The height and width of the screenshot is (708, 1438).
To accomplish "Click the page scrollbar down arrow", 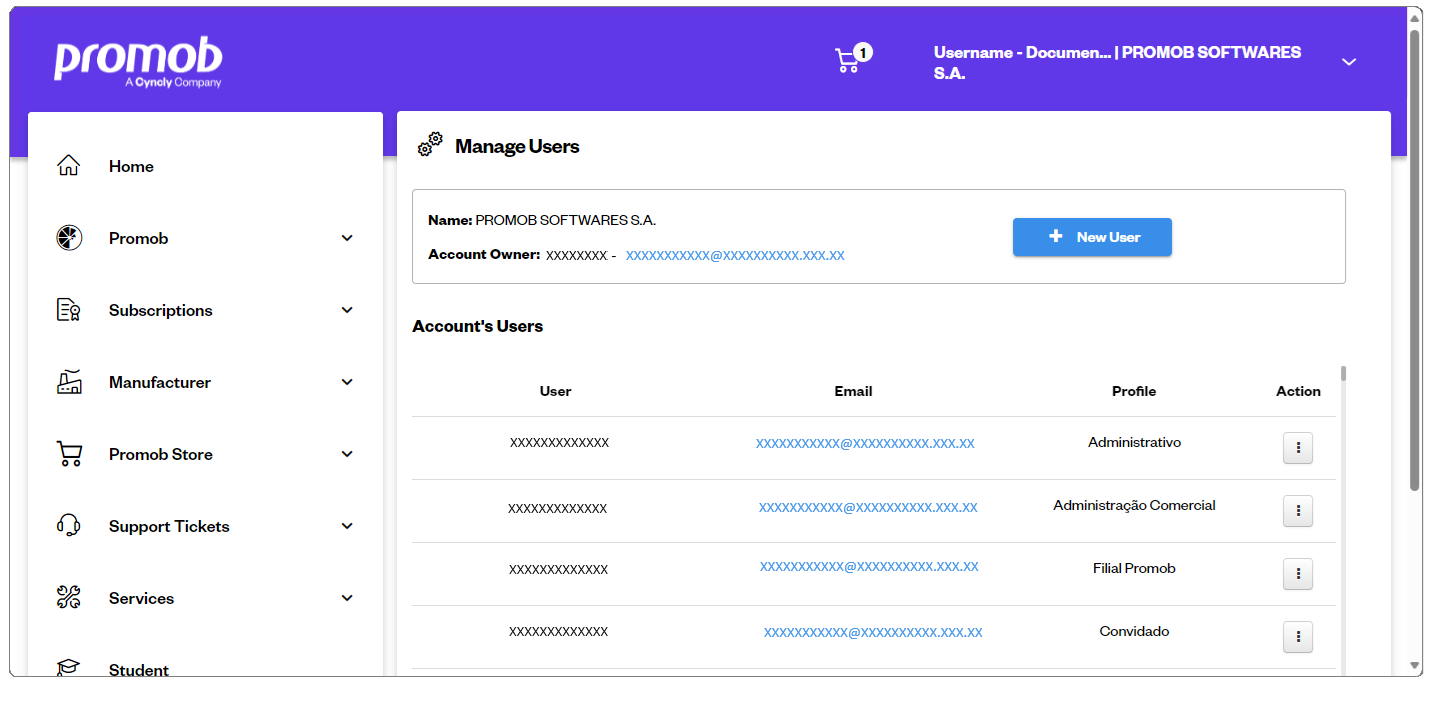I will tap(1414, 665).
